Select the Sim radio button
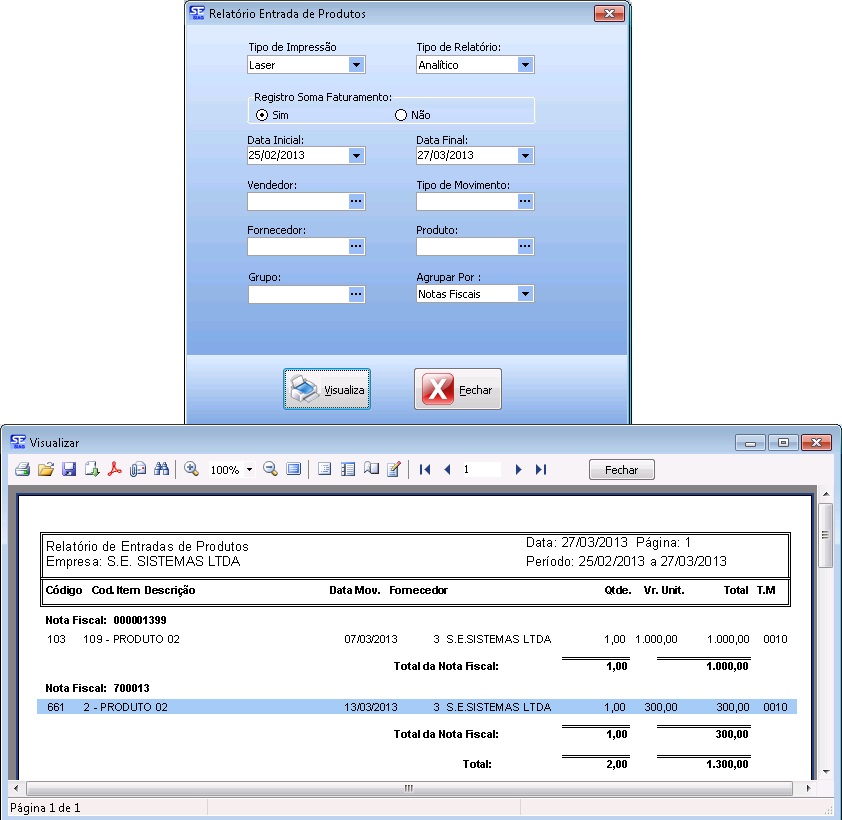The height and width of the screenshot is (820, 842). pos(262,115)
